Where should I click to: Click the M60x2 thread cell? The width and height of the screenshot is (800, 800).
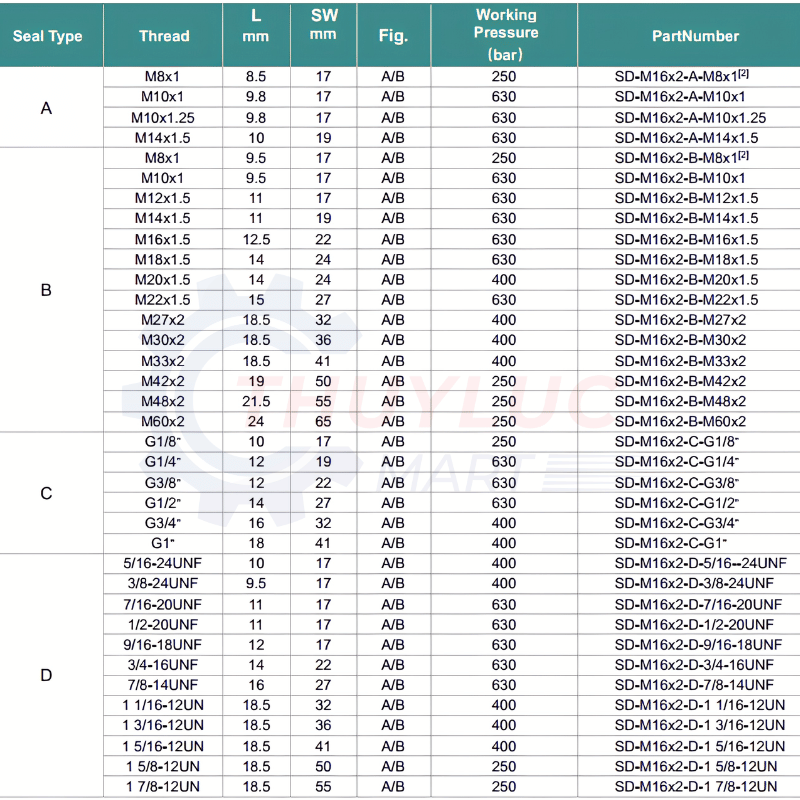click(163, 421)
